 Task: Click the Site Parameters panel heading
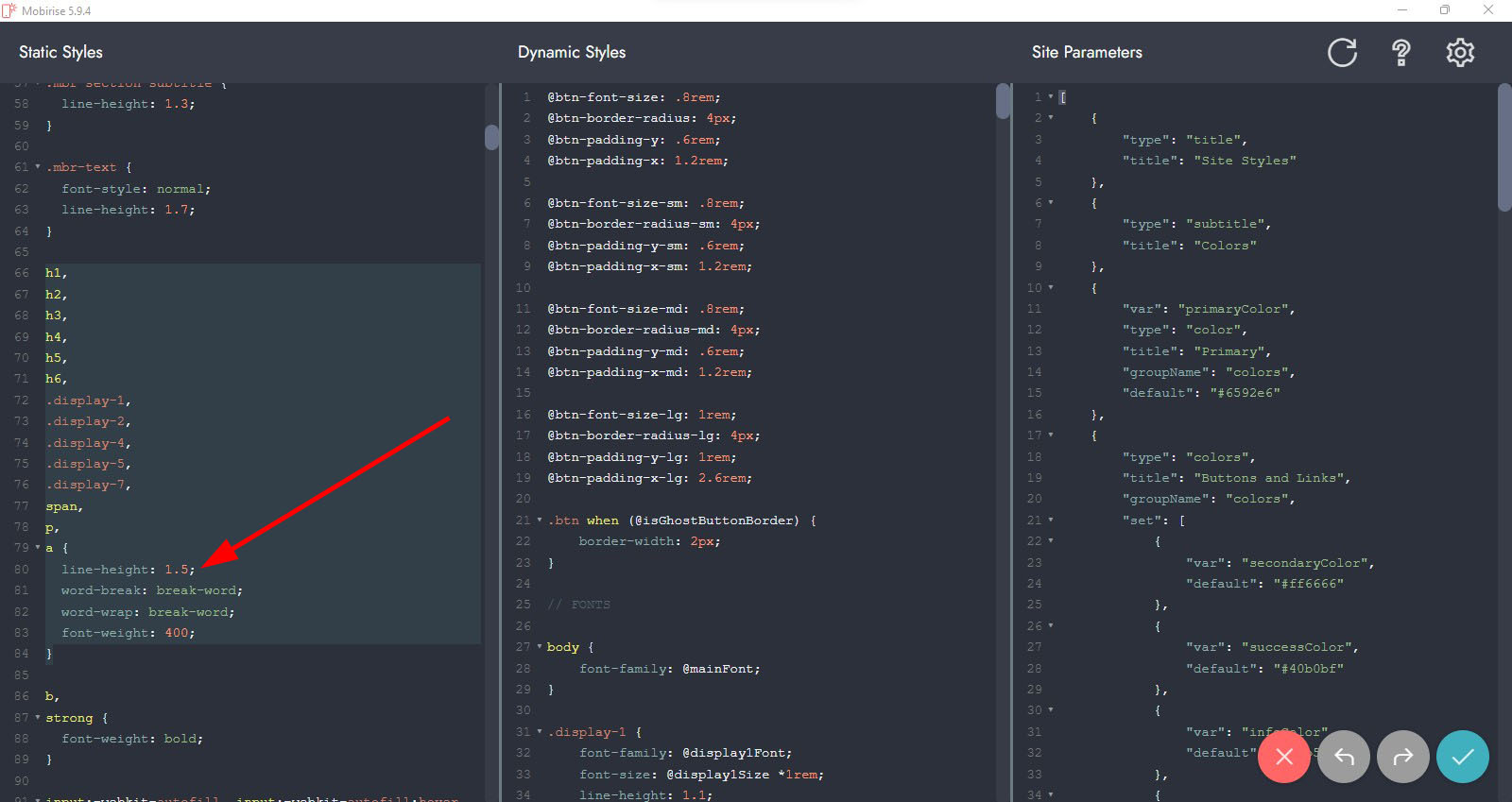coord(1087,53)
